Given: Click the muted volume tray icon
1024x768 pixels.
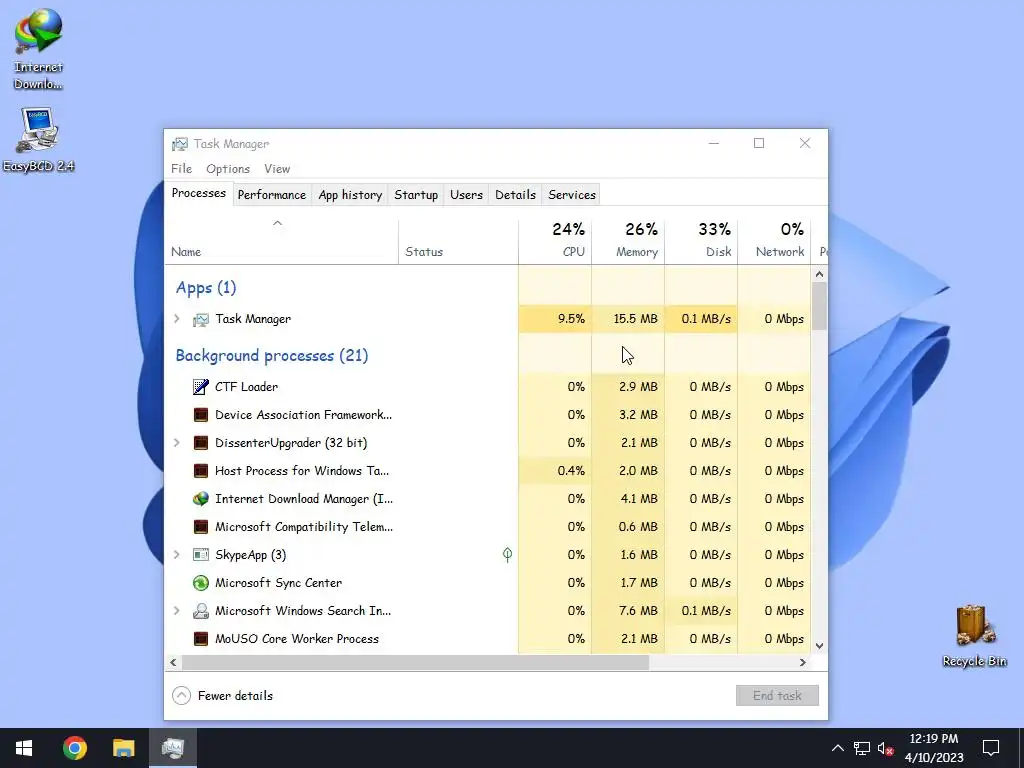Looking at the screenshot, I should coord(886,748).
